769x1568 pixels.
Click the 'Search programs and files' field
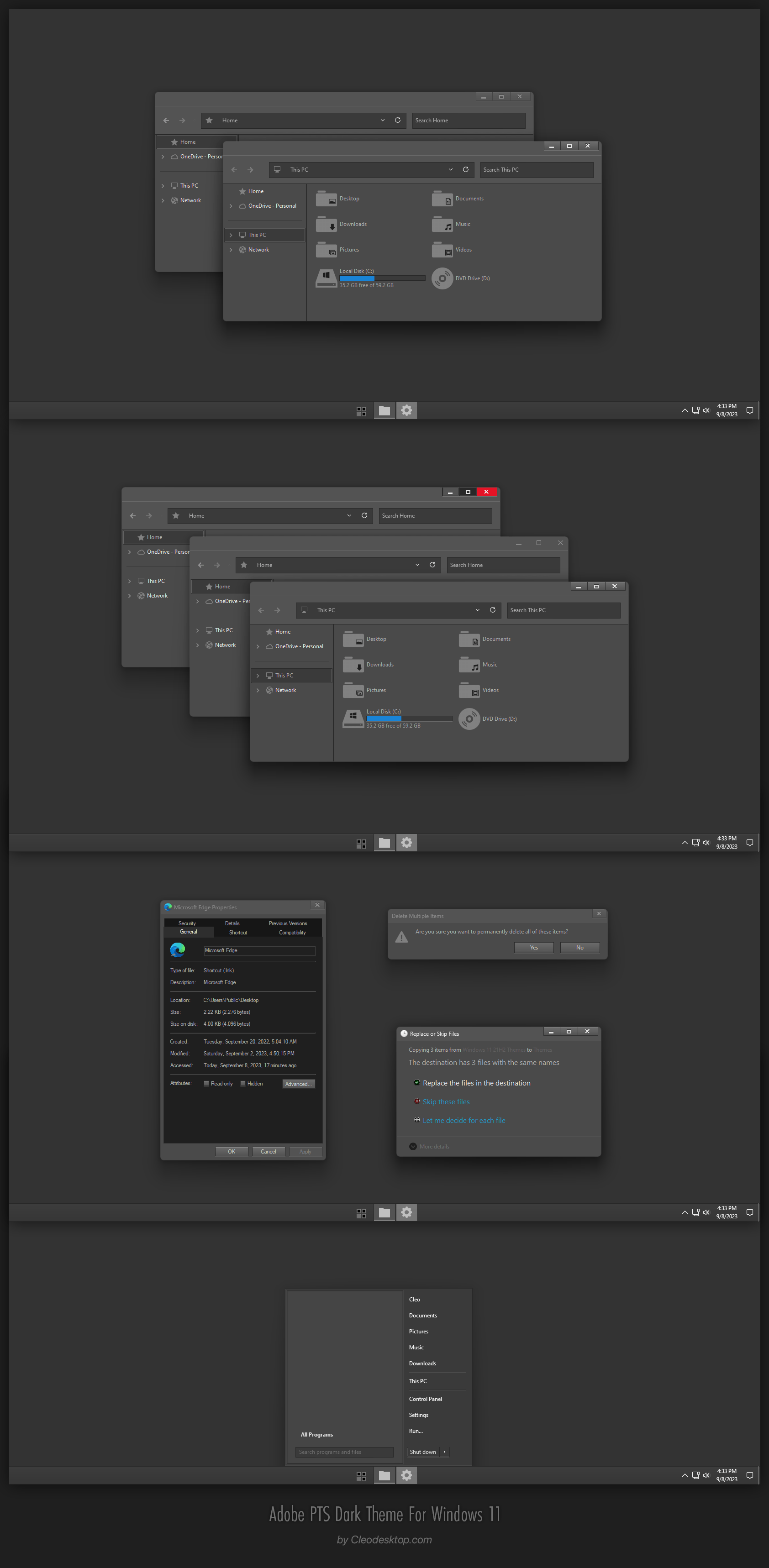(344, 1452)
